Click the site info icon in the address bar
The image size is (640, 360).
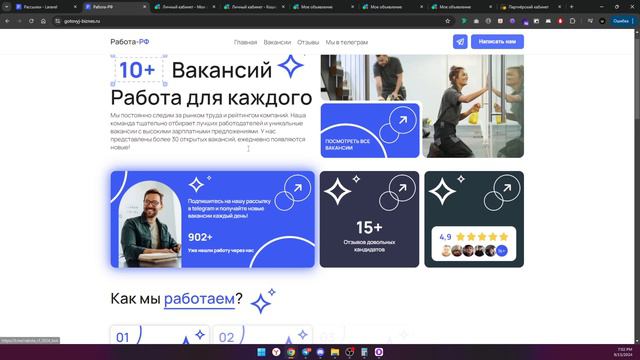coord(58,21)
